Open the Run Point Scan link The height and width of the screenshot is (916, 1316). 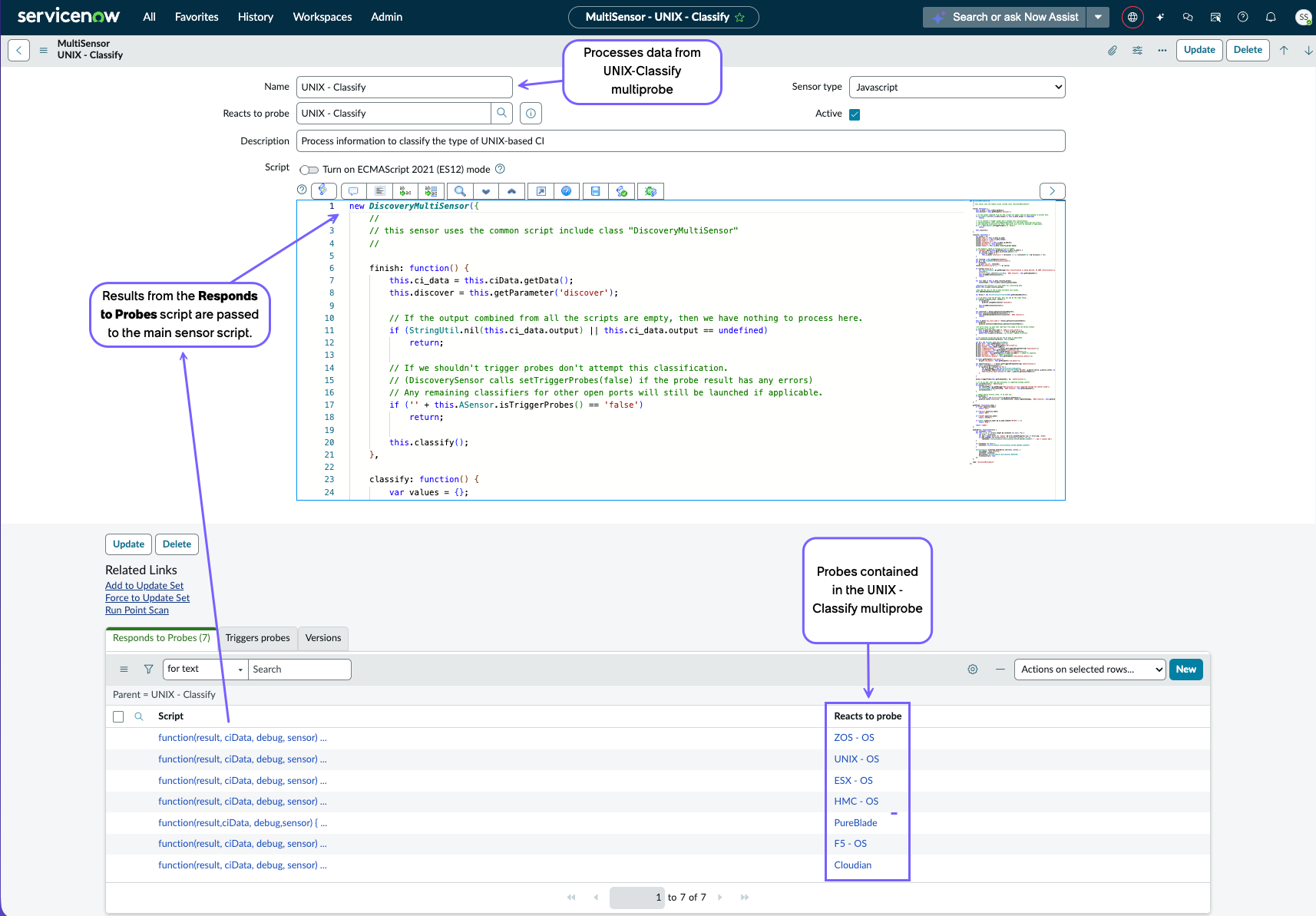coord(137,610)
